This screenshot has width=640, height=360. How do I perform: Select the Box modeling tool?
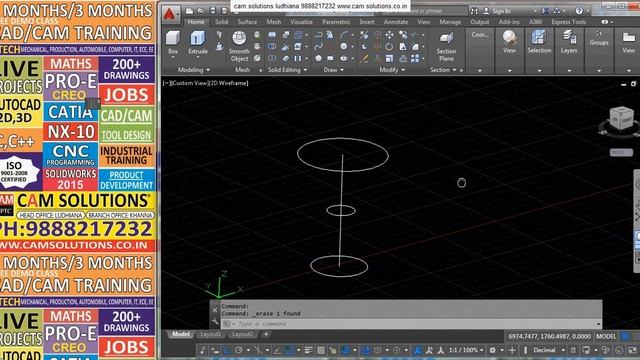(x=173, y=43)
